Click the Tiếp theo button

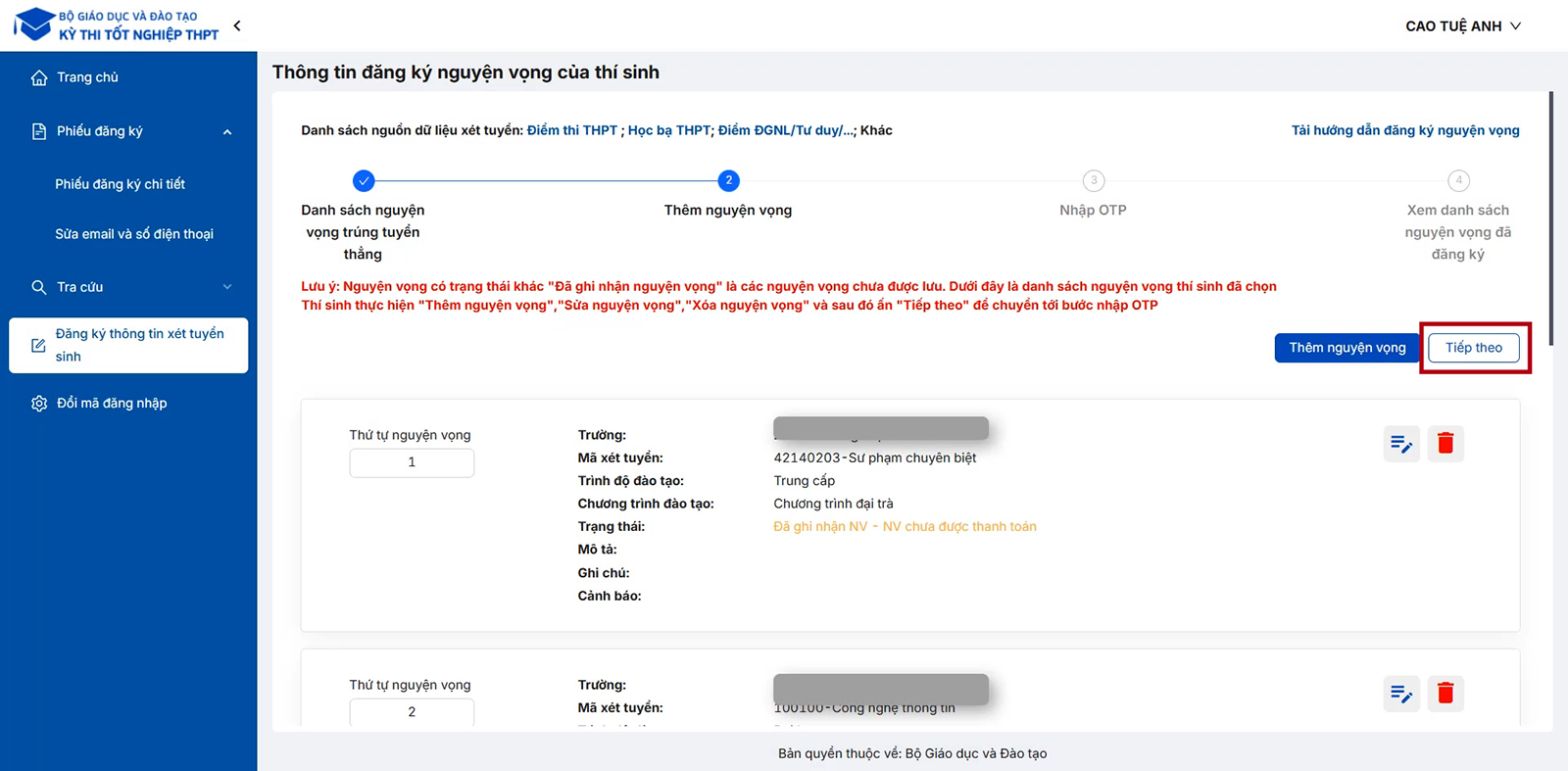coord(1473,348)
